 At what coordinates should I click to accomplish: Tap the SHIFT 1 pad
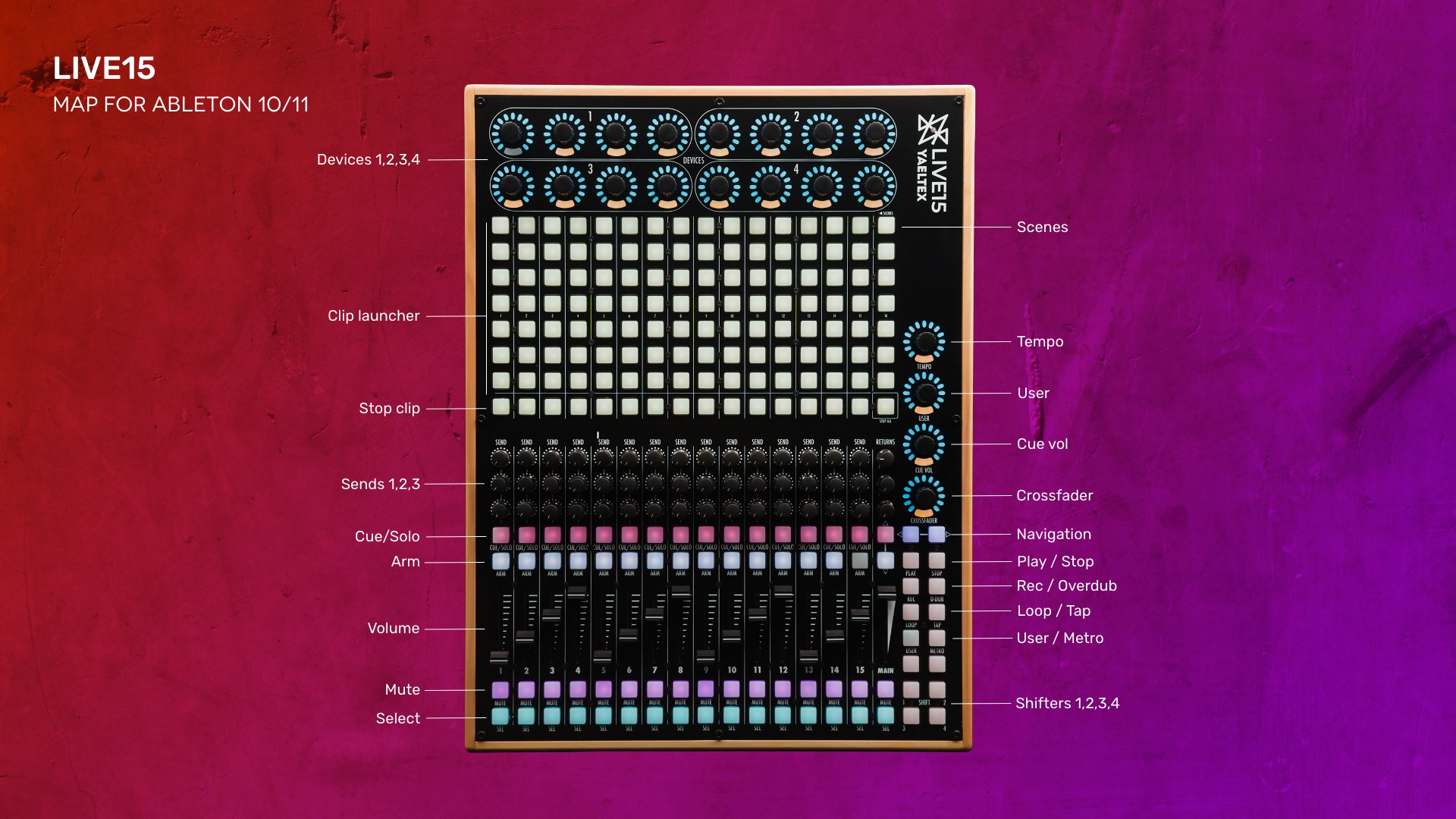tap(911, 689)
